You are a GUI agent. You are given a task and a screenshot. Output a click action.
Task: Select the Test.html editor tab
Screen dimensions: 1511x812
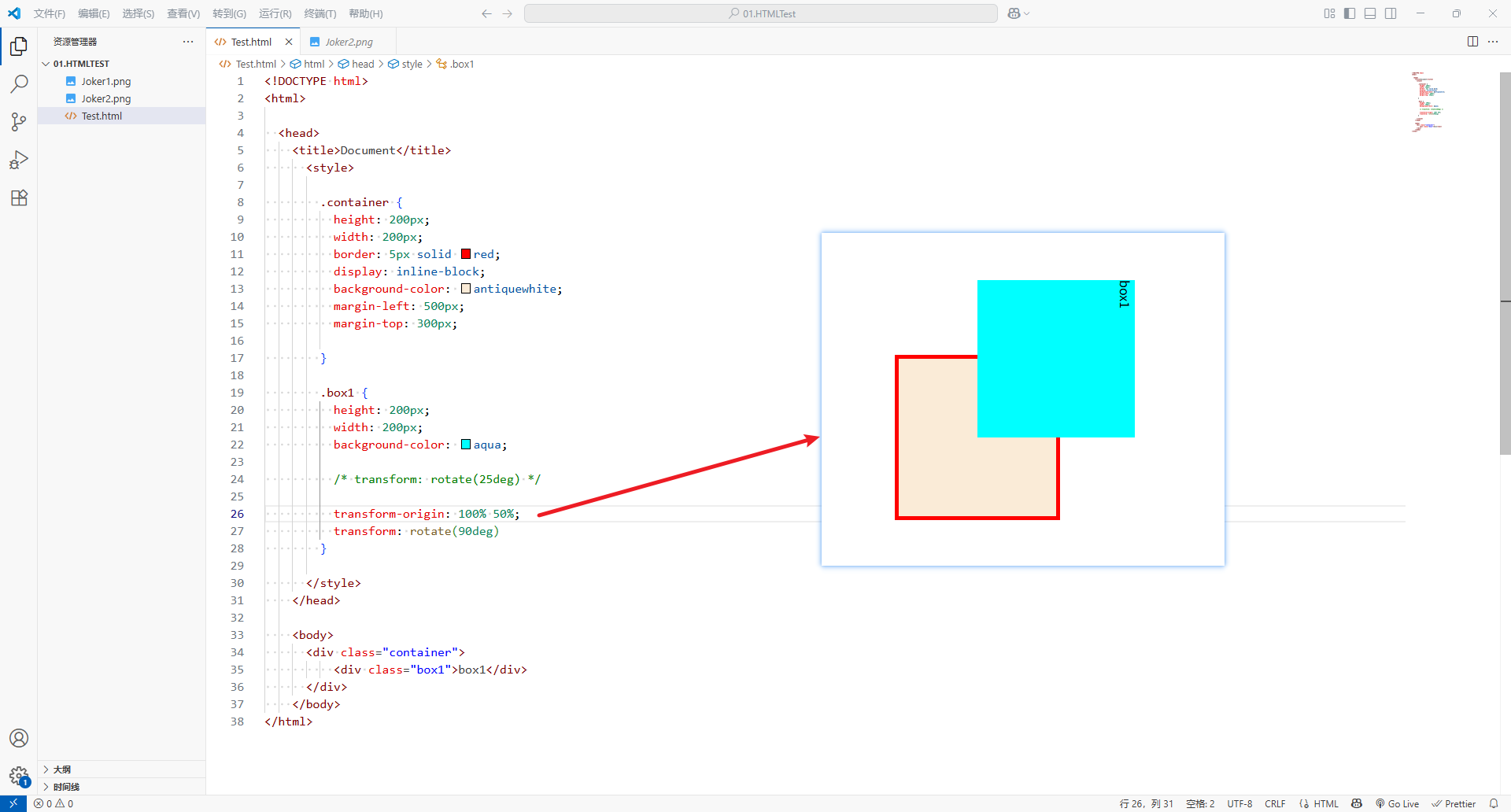pos(251,42)
